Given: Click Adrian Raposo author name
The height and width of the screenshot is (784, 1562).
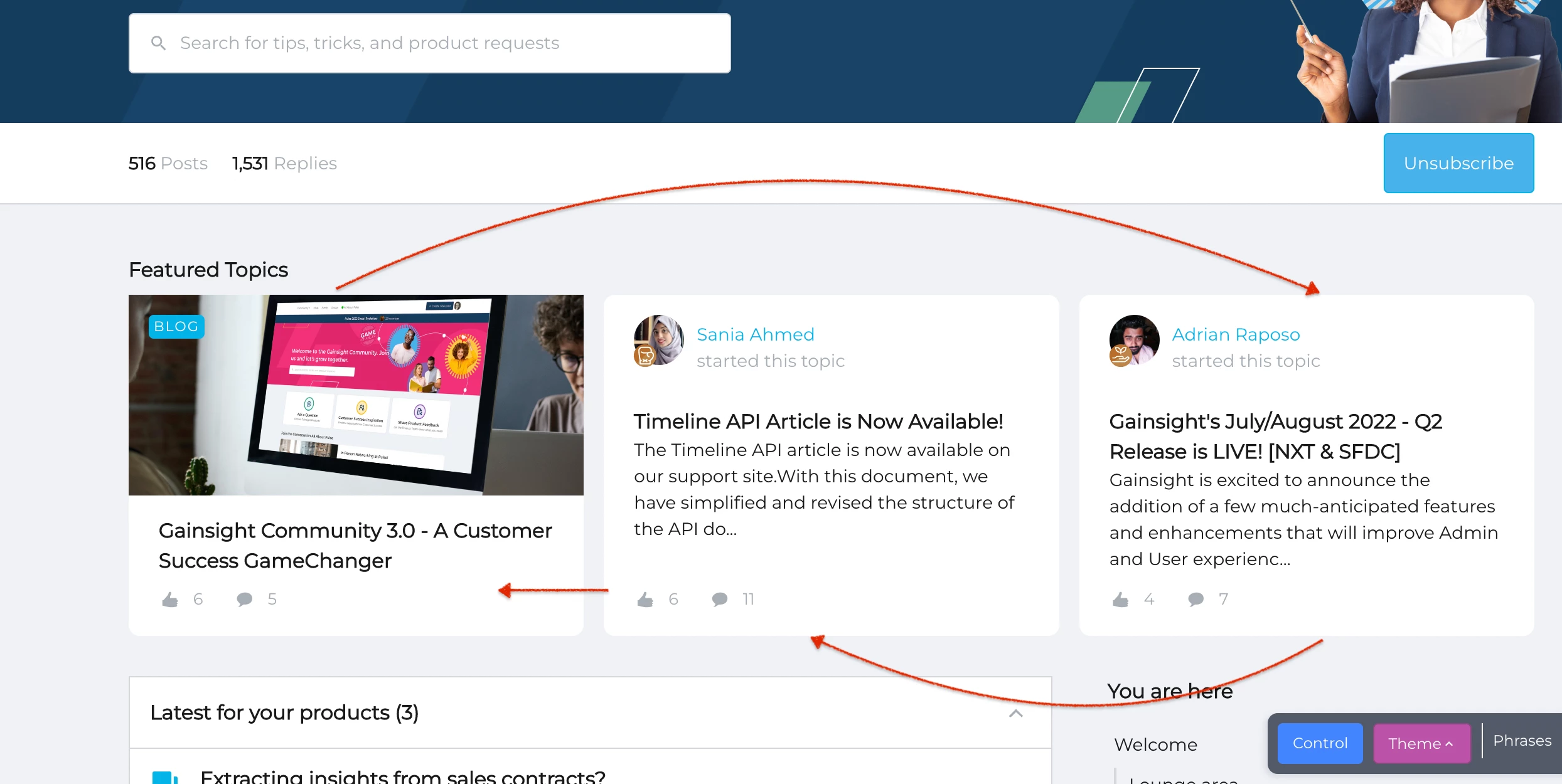Looking at the screenshot, I should pyautogui.click(x=1236, y=334).
